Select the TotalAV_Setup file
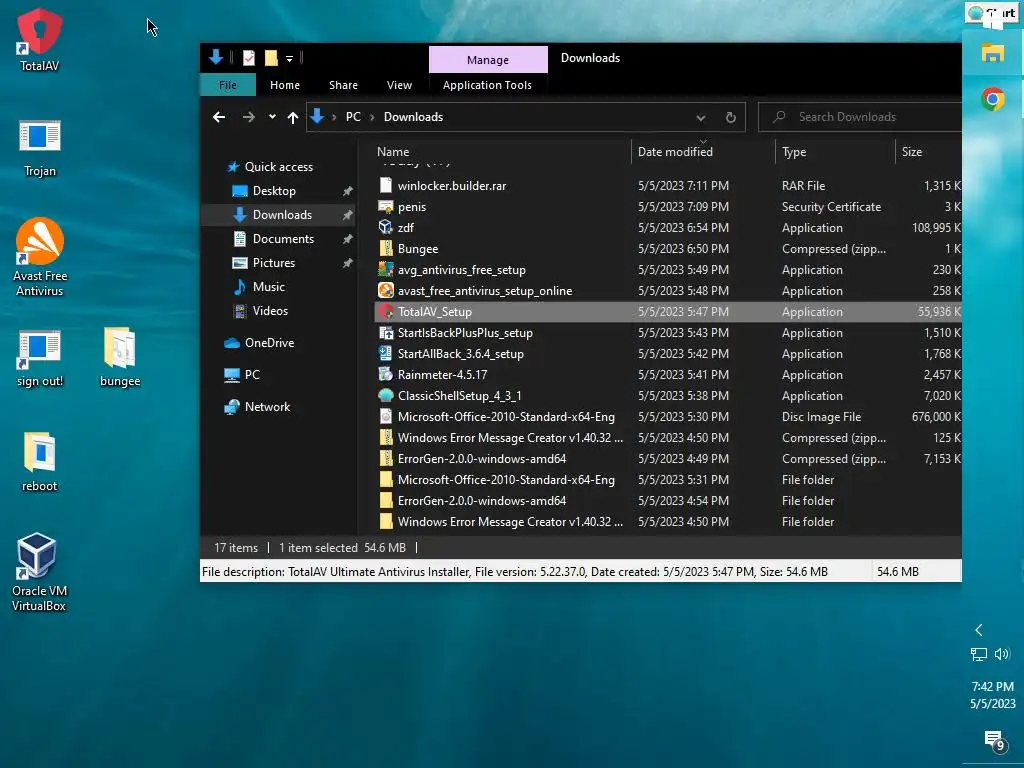 (667, 312)
